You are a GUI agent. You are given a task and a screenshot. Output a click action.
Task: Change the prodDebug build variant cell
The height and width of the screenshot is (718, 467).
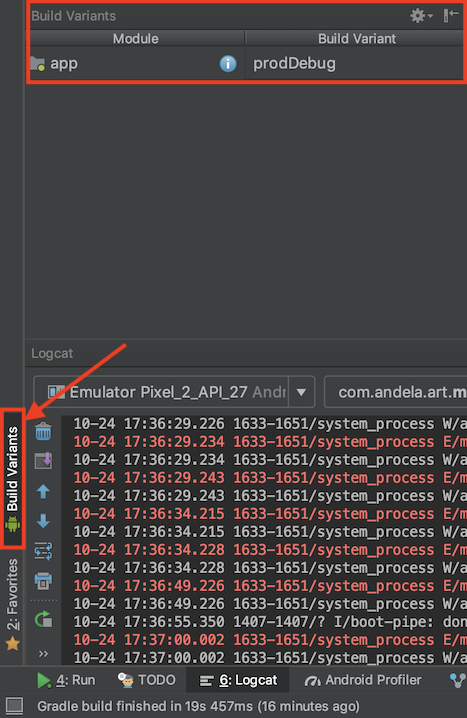pos(355,64)
